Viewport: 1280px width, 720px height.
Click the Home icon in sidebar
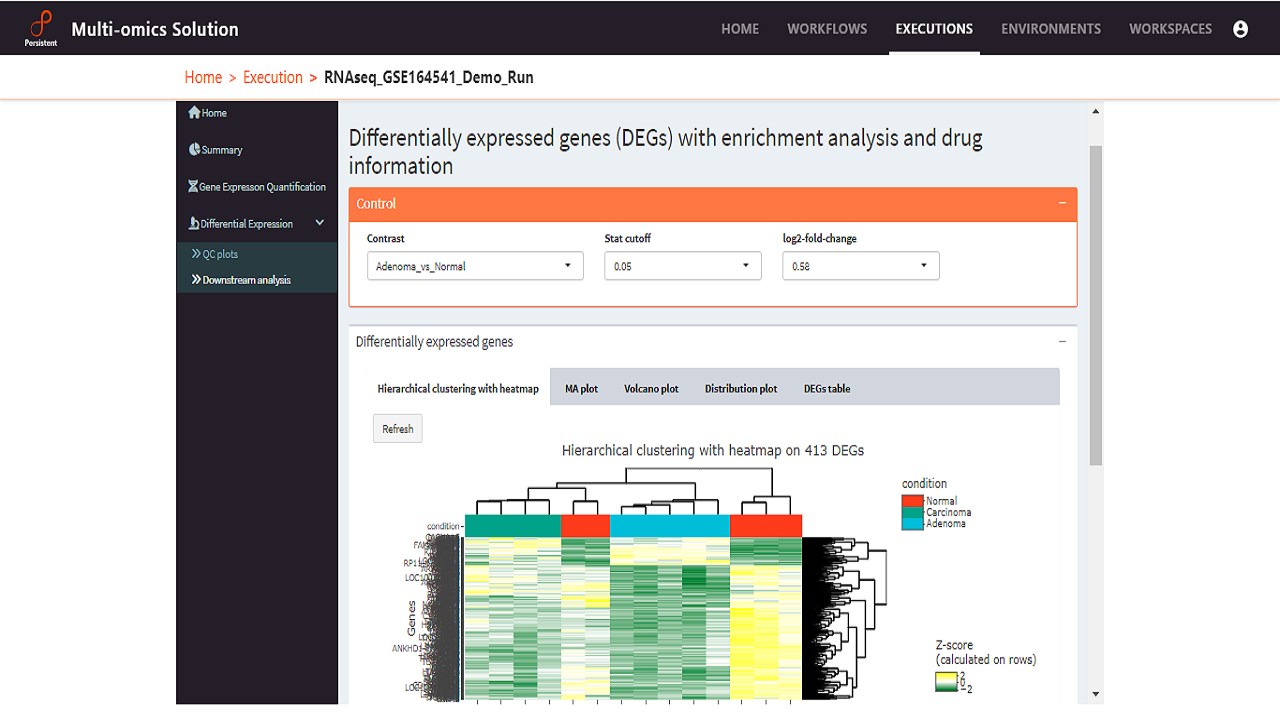[x=194, y=113]
